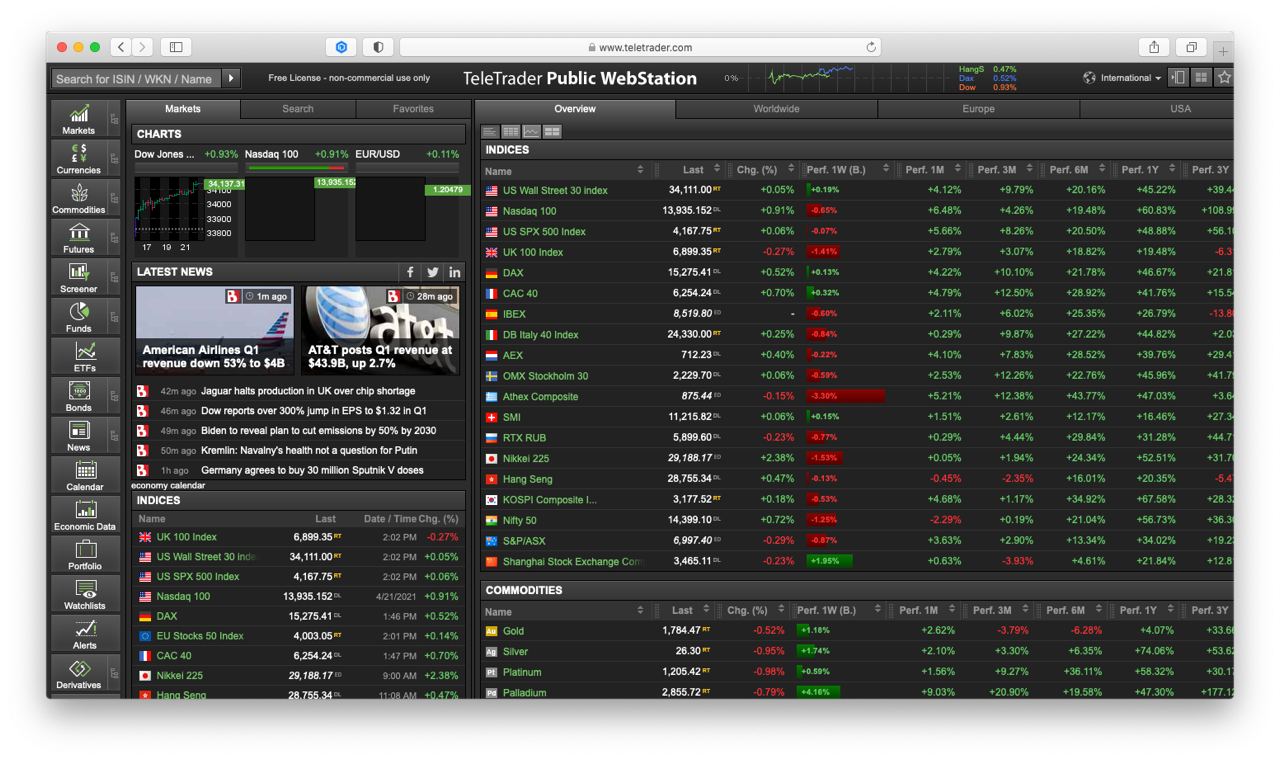This screenshot has height=760, width=1280.
Task: Open the Screener tool
Action: point(79,277)
